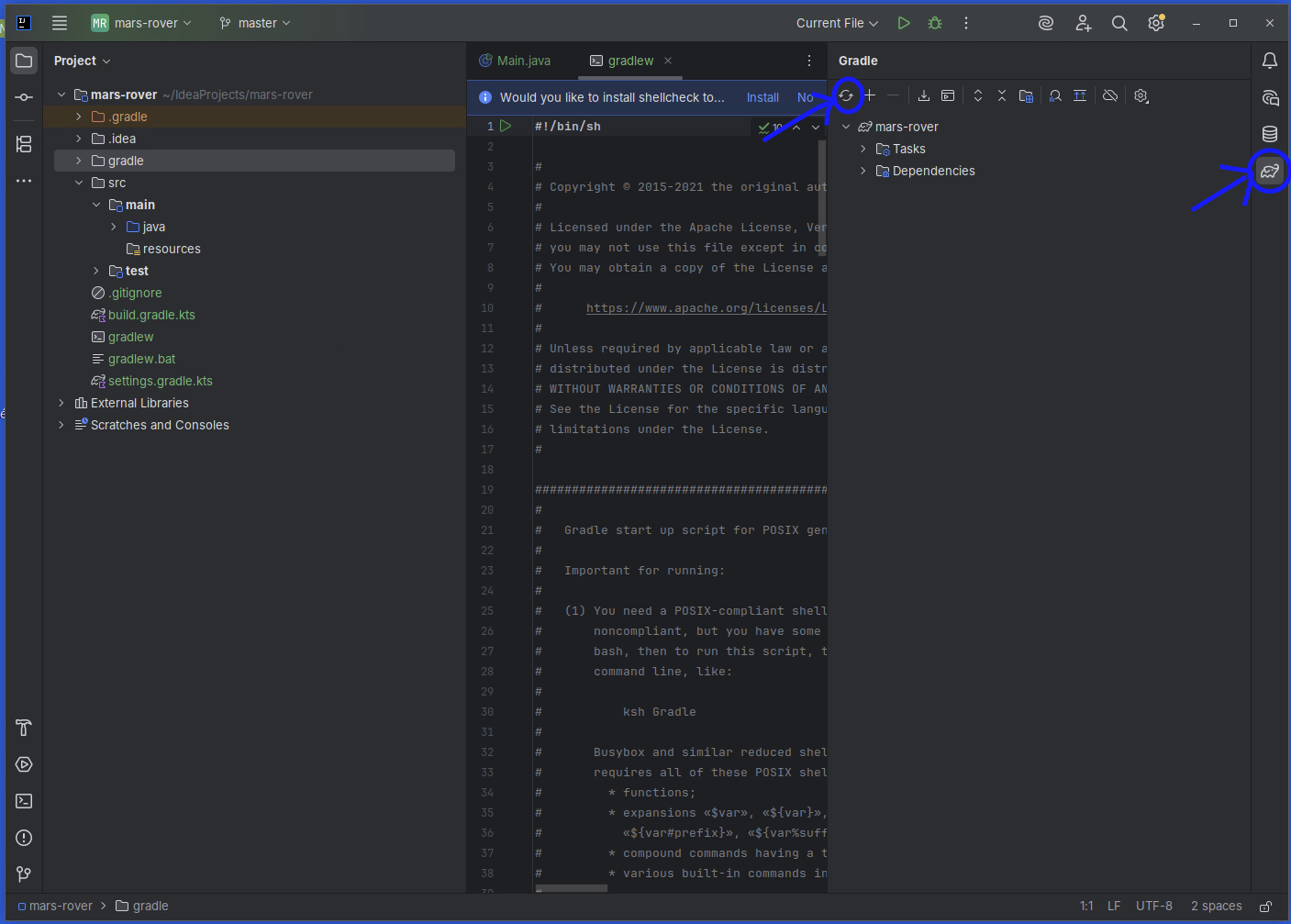Viewport: 1291px width, 924px height.
Task: Click Install for shellcheck
Action: 762,97
